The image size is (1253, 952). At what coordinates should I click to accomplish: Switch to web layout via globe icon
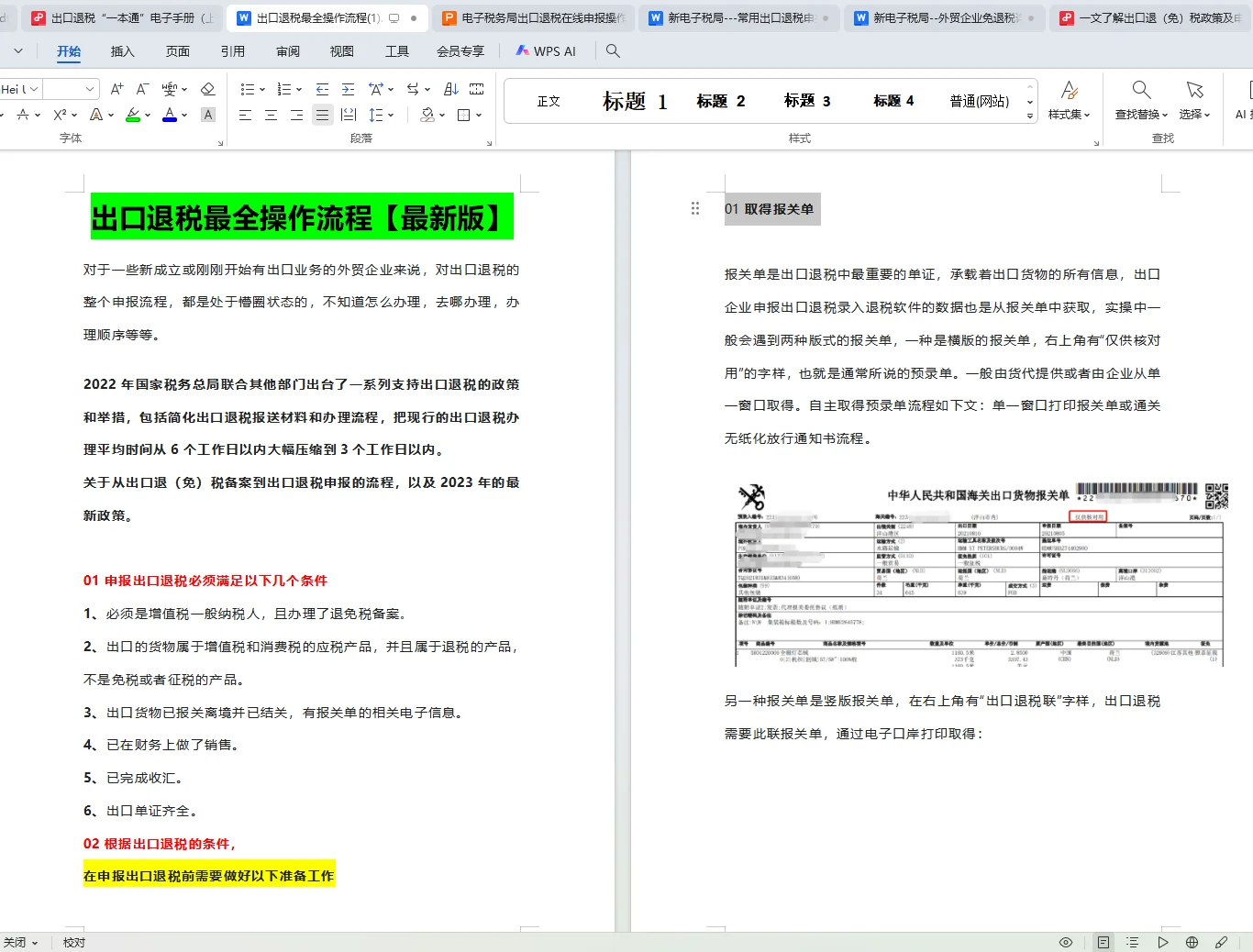coord(1191,942)
